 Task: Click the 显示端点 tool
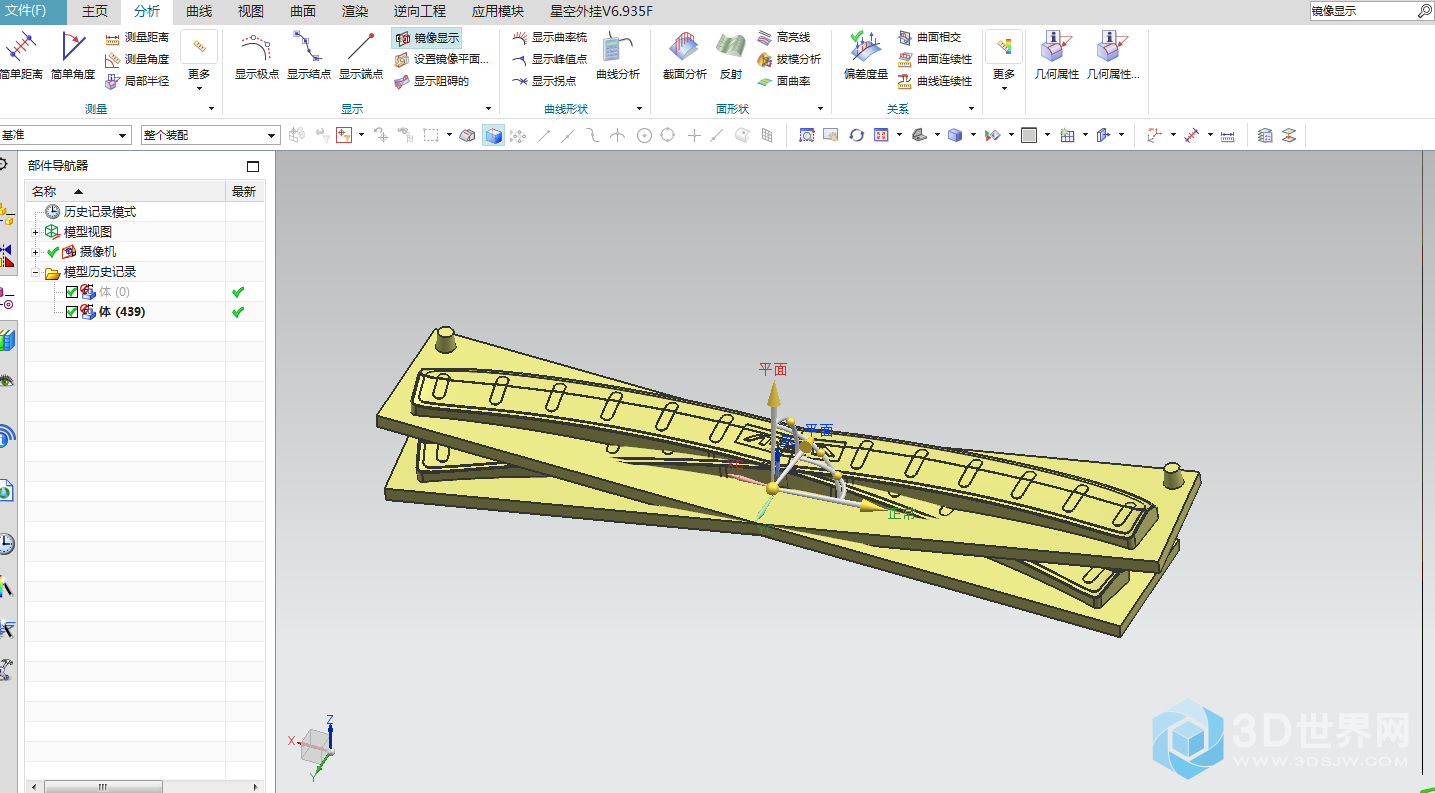tap(361, 56)
